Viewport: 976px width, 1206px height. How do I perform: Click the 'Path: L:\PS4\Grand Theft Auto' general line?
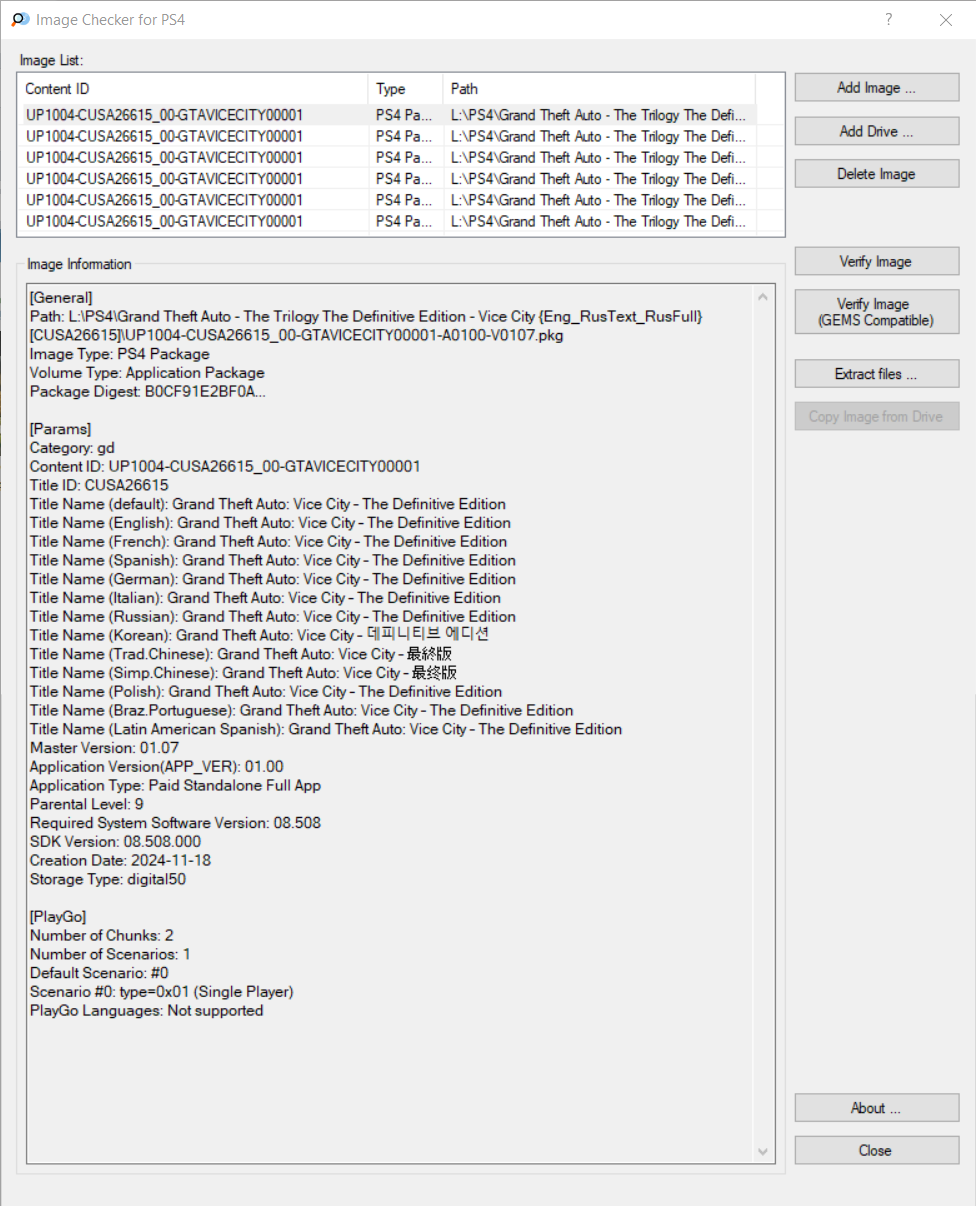pos(366,326)
